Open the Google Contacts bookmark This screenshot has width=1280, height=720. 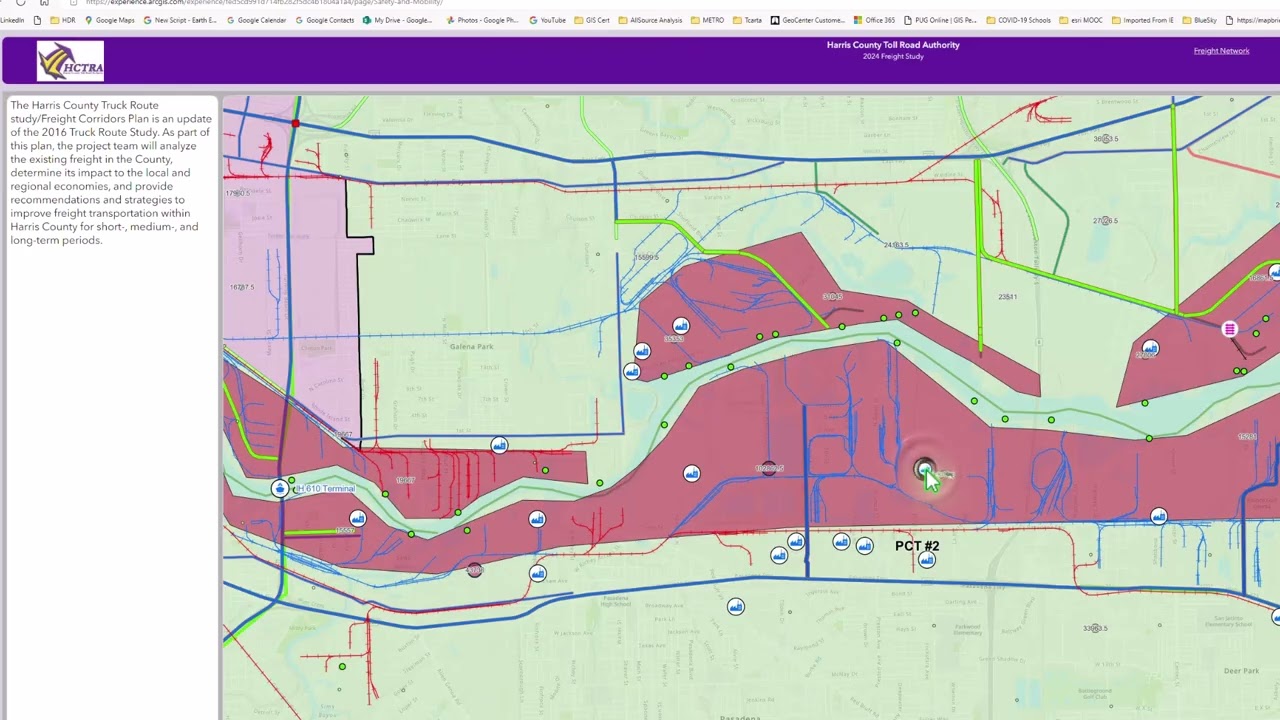[x=325, y=20]
